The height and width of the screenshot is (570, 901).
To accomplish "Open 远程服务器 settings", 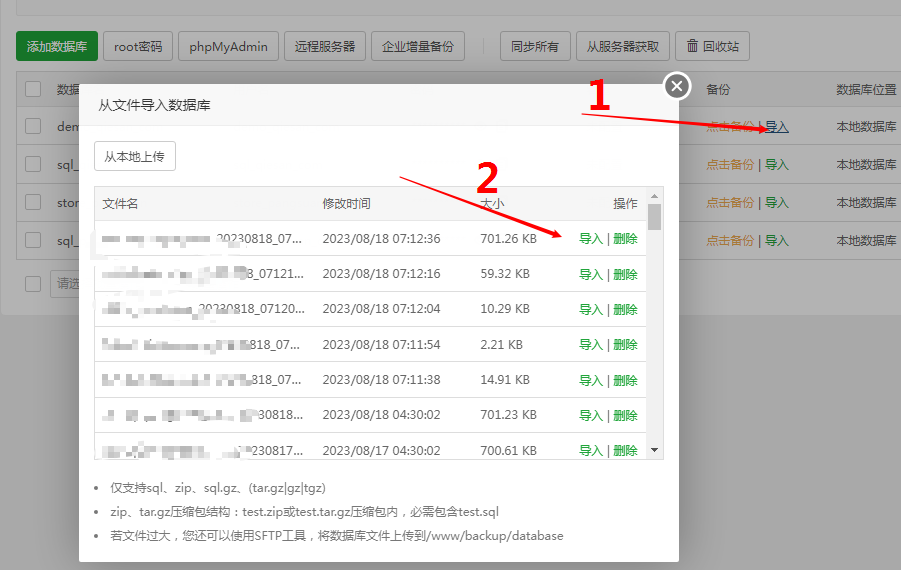I will 325,46.
